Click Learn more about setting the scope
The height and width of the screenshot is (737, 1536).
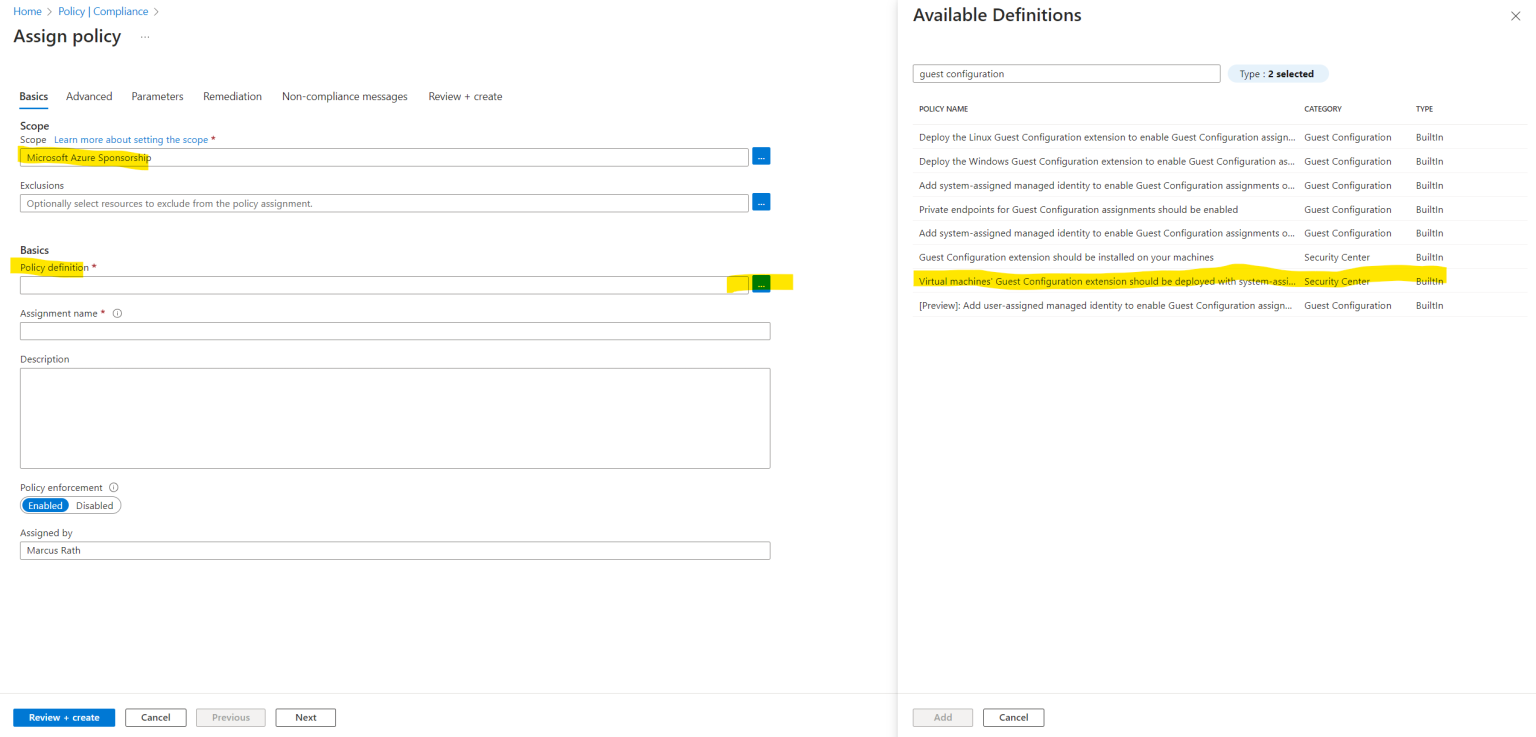130,139
